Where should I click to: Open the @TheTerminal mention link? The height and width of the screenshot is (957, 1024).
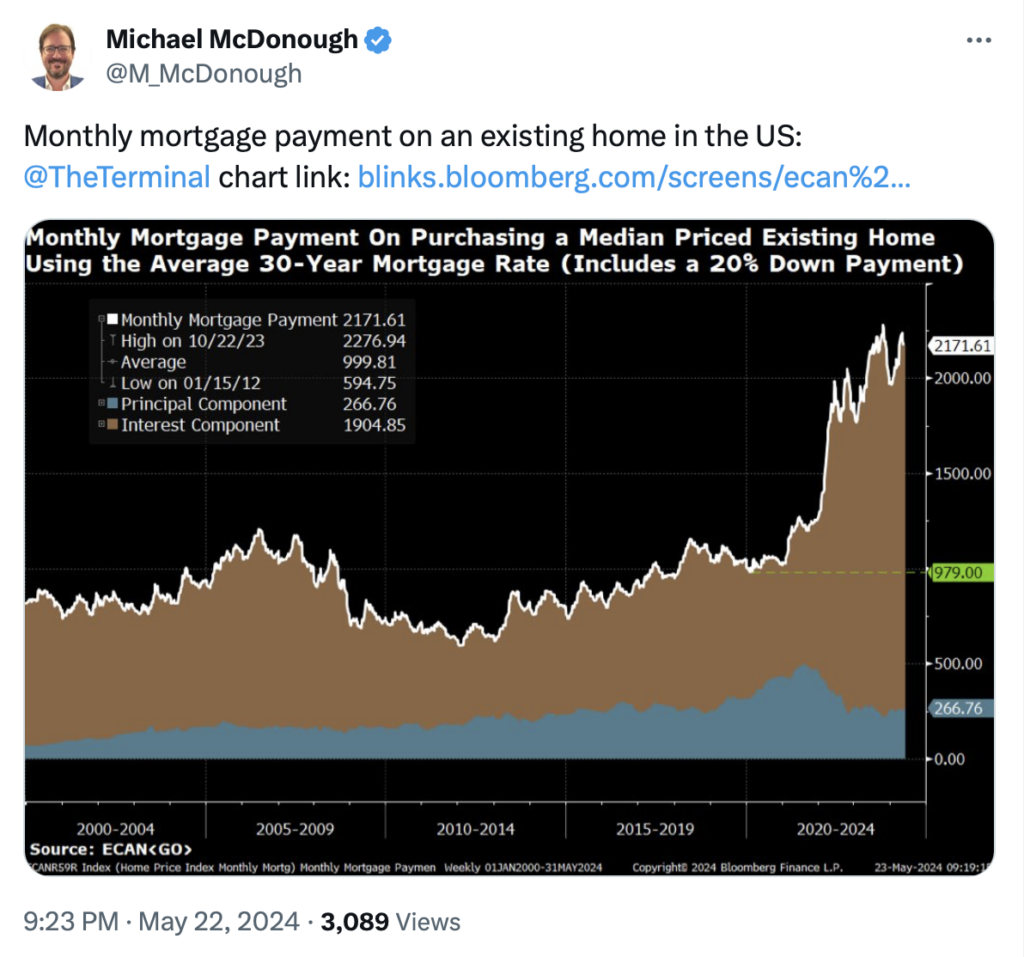(117, 177)
